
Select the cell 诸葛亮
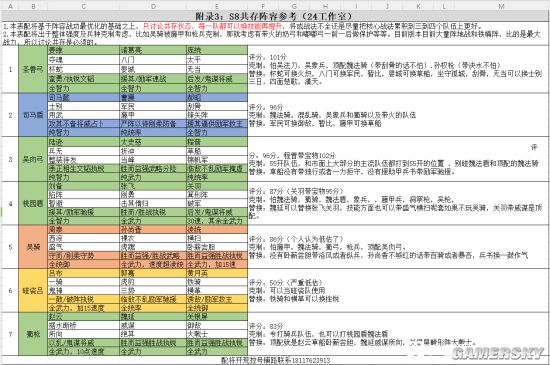[x=153, y=50]
